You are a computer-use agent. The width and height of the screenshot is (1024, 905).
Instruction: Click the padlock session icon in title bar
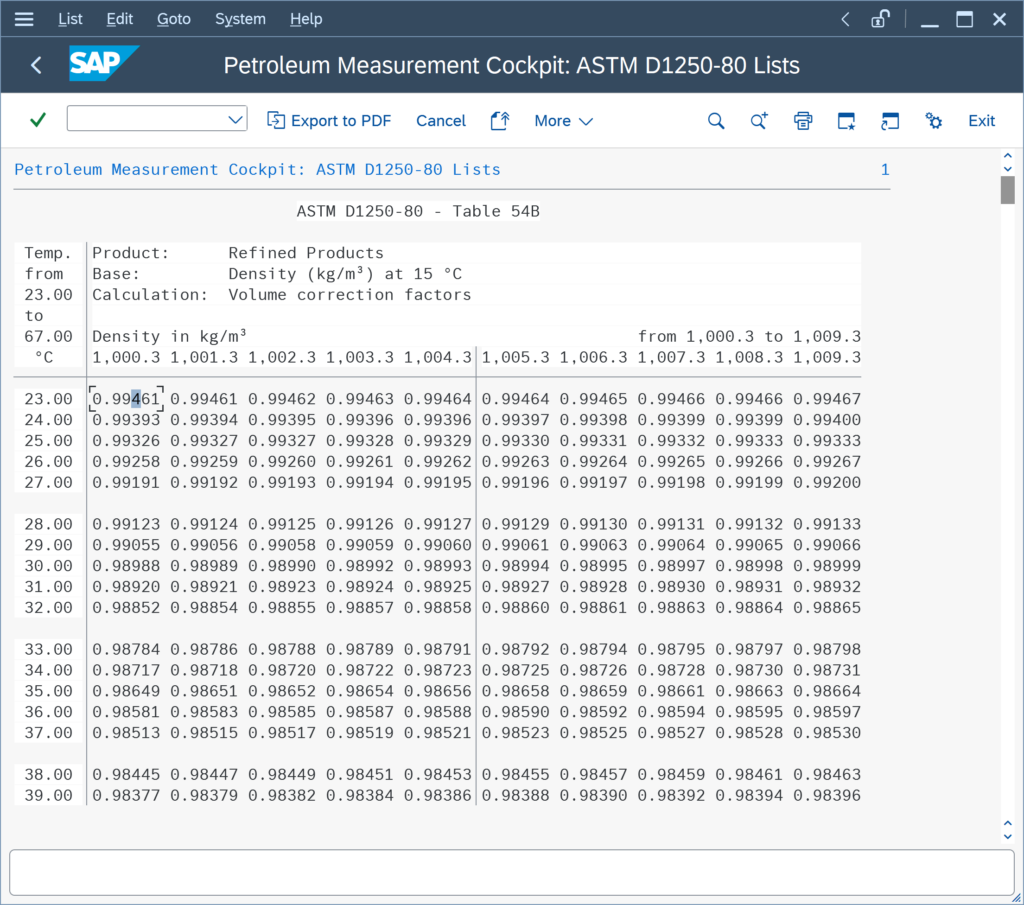[880, 19]
